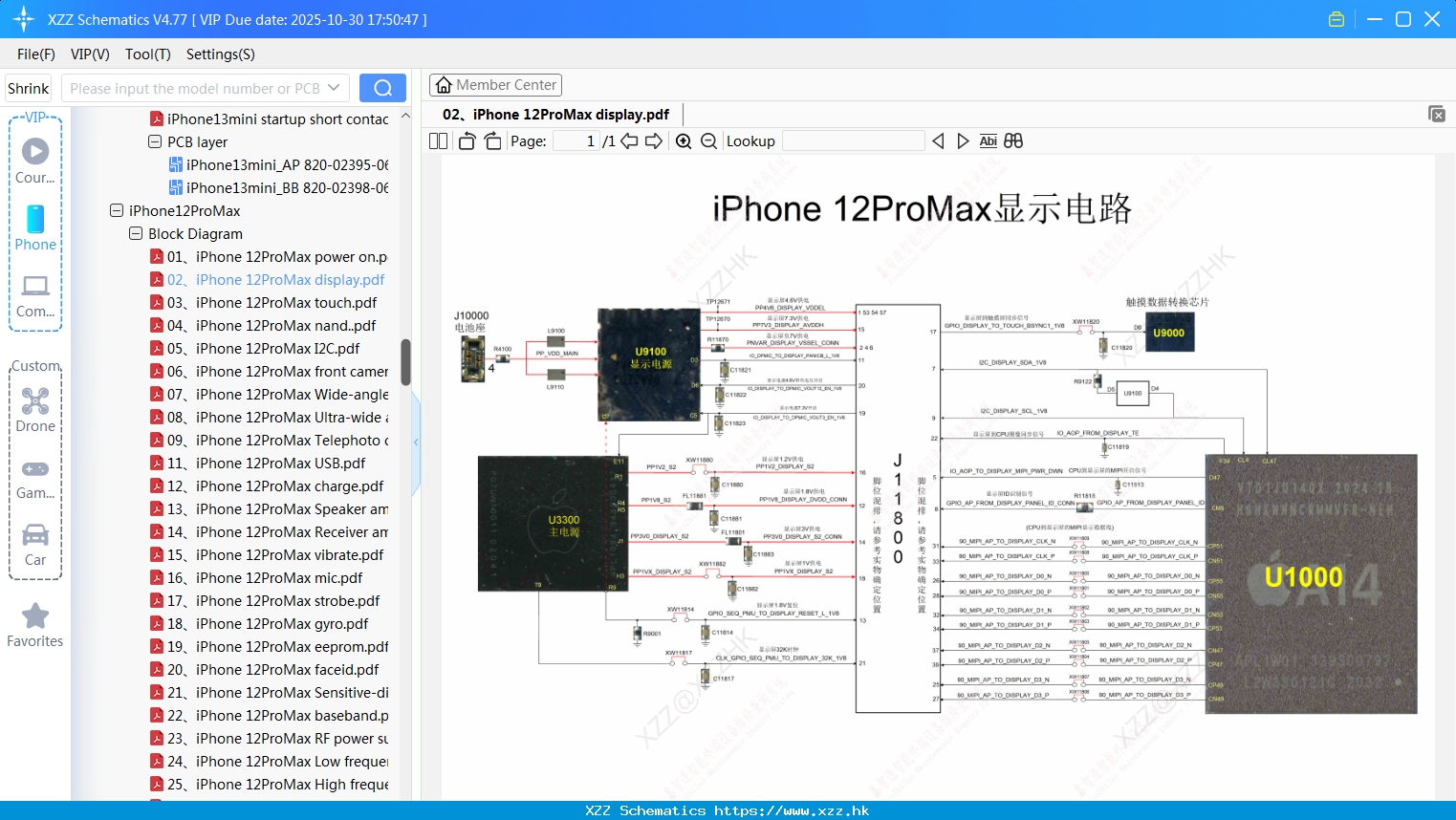Open 05 iPhone 12ProMax I2C.pdf

255,348
